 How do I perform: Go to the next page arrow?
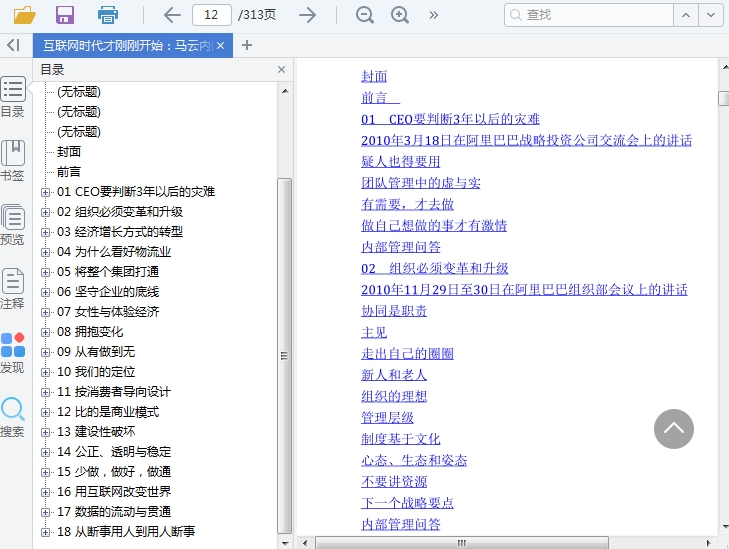point(307,15)
